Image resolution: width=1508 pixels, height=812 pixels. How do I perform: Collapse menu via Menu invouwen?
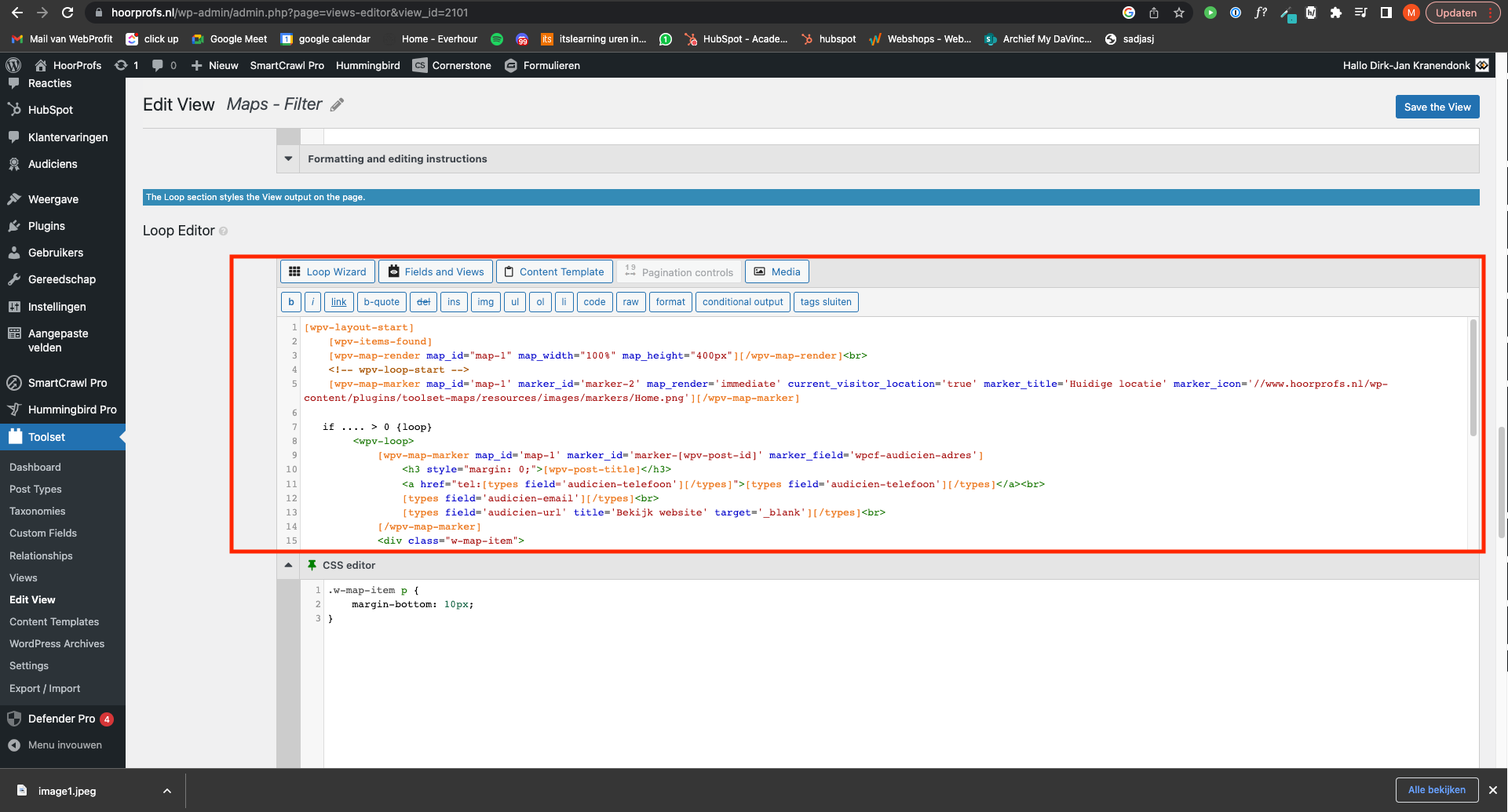pyautogui.click(x=63, y=745)
